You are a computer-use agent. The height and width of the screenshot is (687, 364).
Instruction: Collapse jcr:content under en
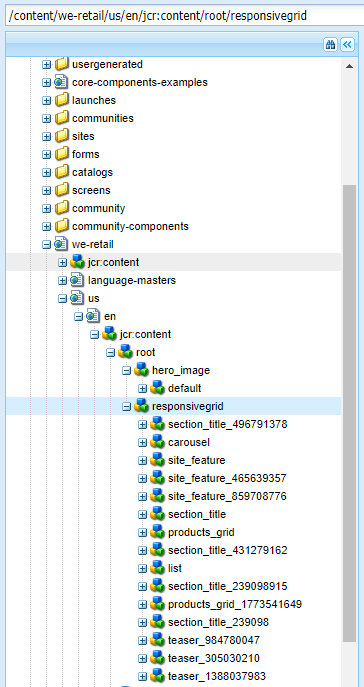[94, 334]
